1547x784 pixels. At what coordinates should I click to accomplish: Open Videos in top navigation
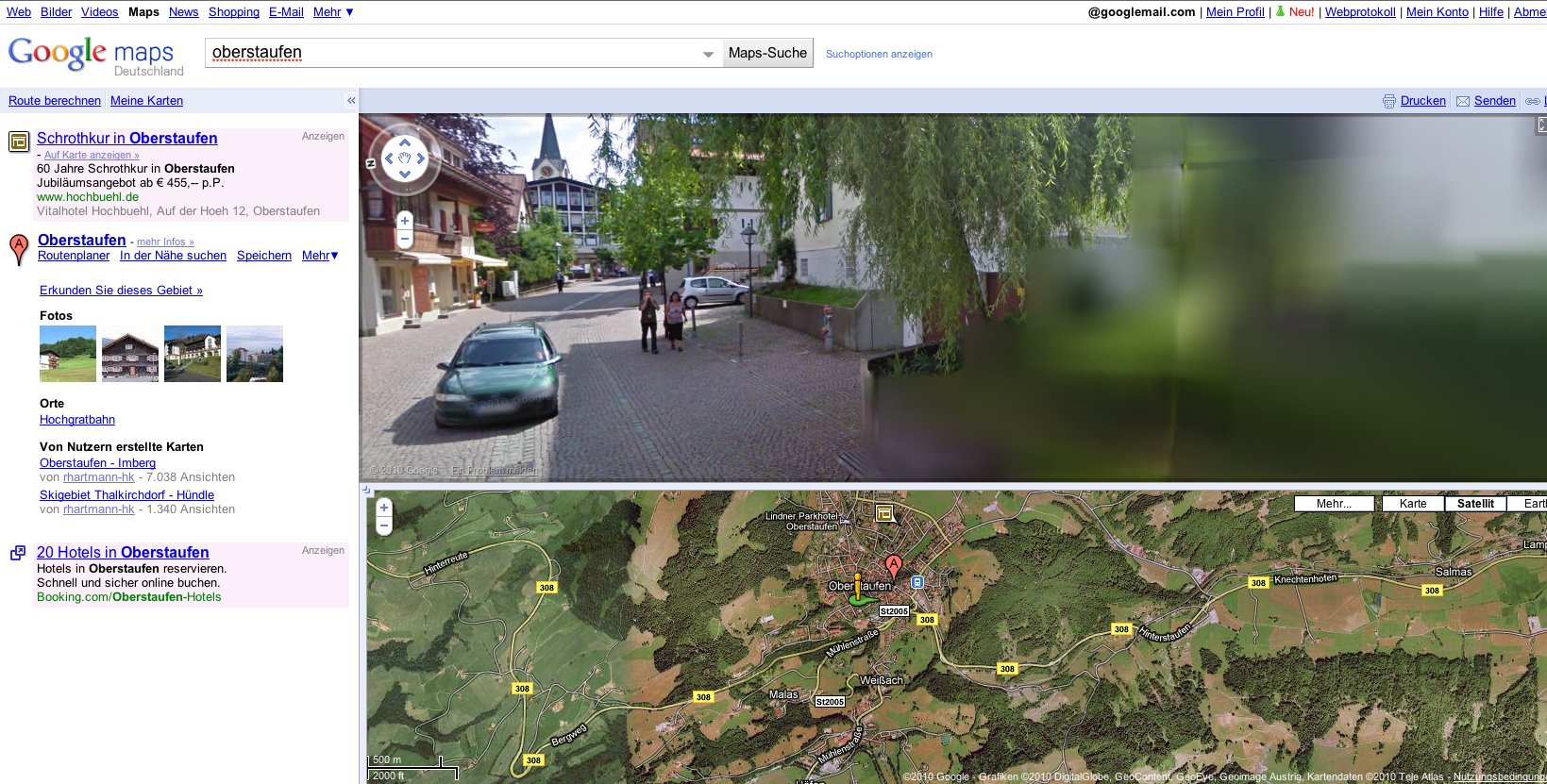(99, 12)
